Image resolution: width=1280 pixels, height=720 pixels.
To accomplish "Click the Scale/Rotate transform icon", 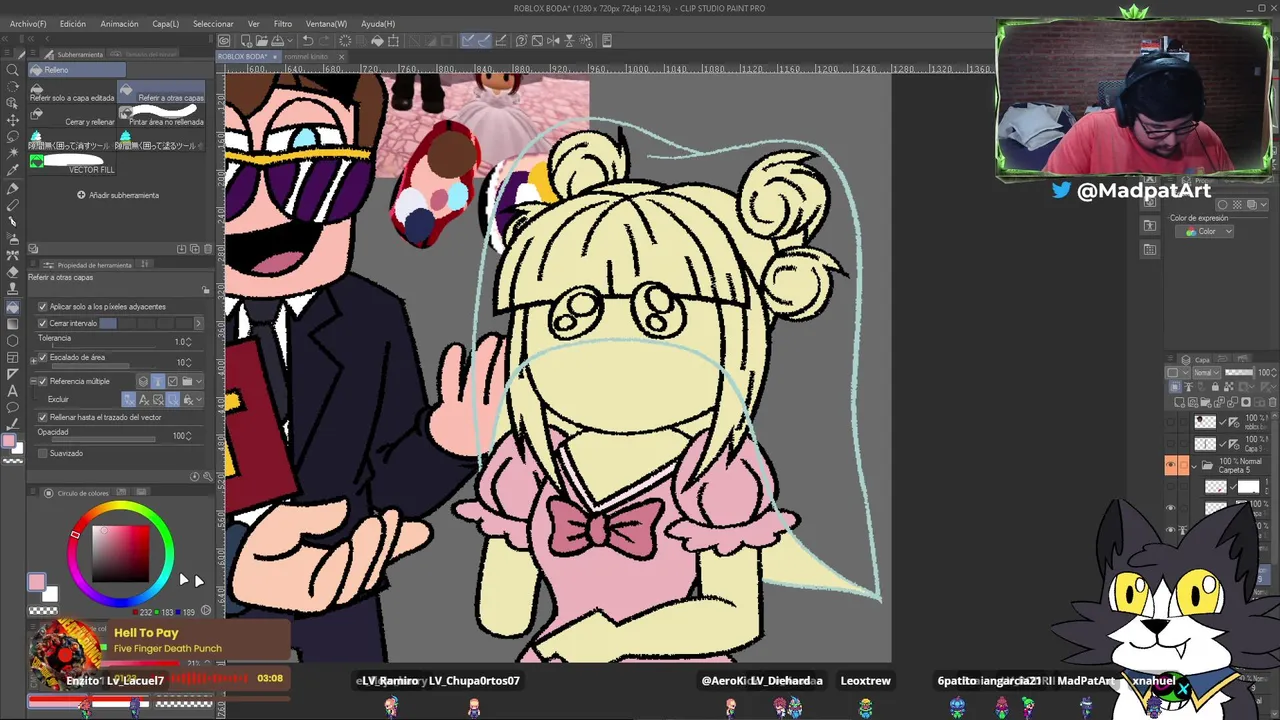I will [x=394, y=41].
